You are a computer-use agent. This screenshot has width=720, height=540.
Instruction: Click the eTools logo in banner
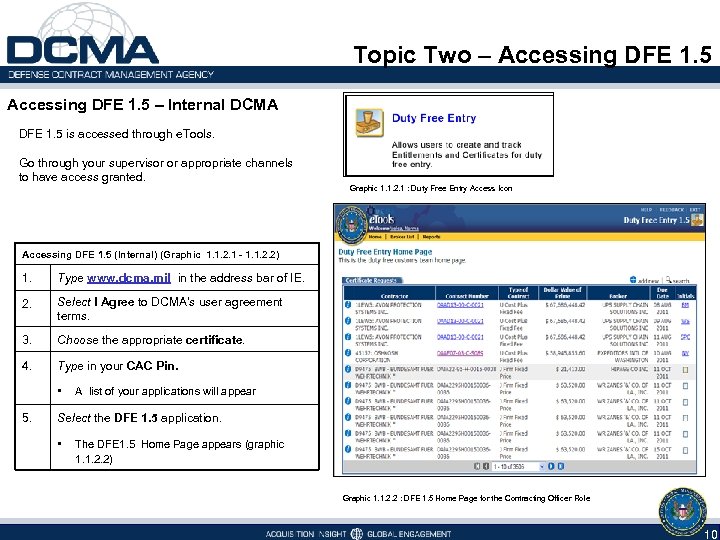point(382,218)
